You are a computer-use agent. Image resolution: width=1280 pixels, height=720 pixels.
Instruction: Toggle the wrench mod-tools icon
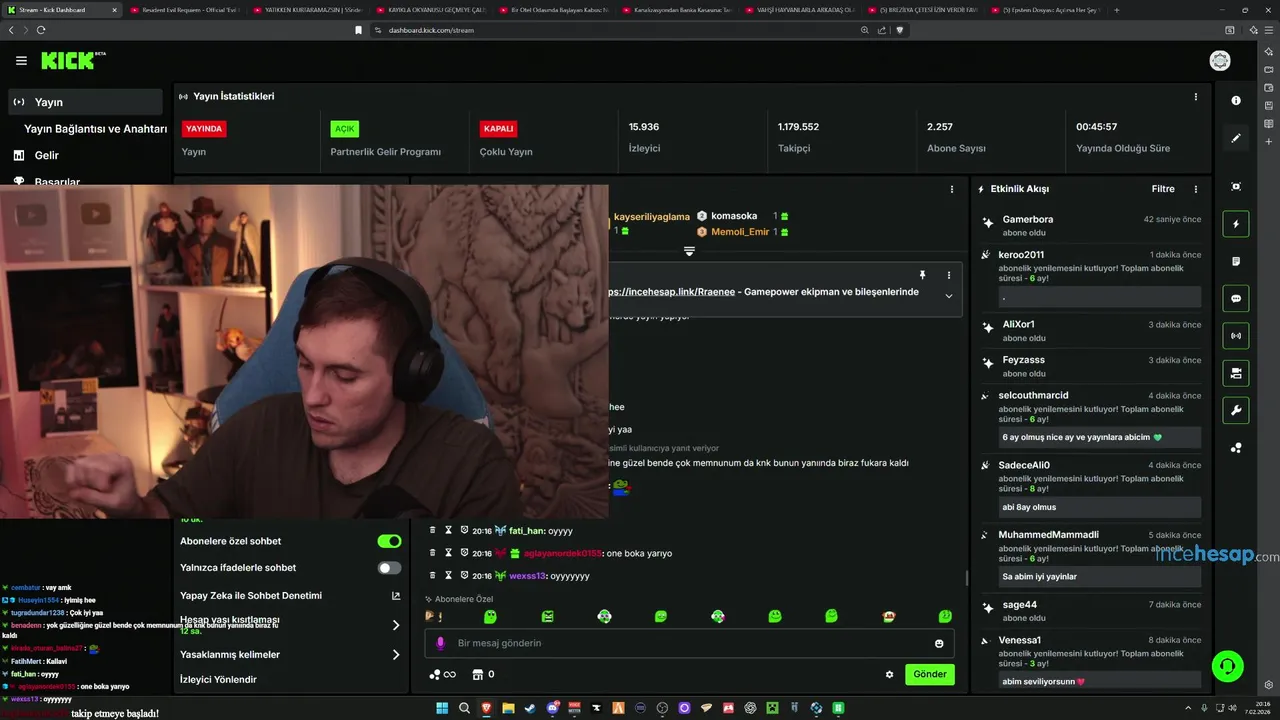1236,410
